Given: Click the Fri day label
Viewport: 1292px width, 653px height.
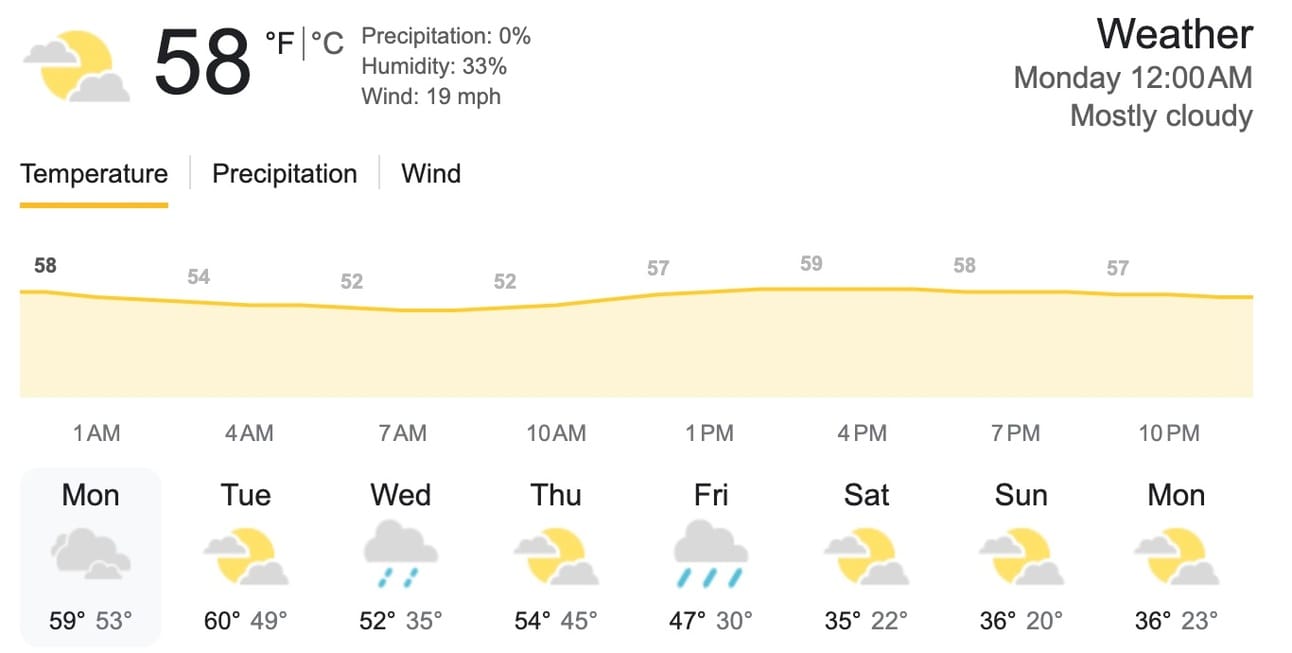Looking at the screenshot, I should (711, 495).
